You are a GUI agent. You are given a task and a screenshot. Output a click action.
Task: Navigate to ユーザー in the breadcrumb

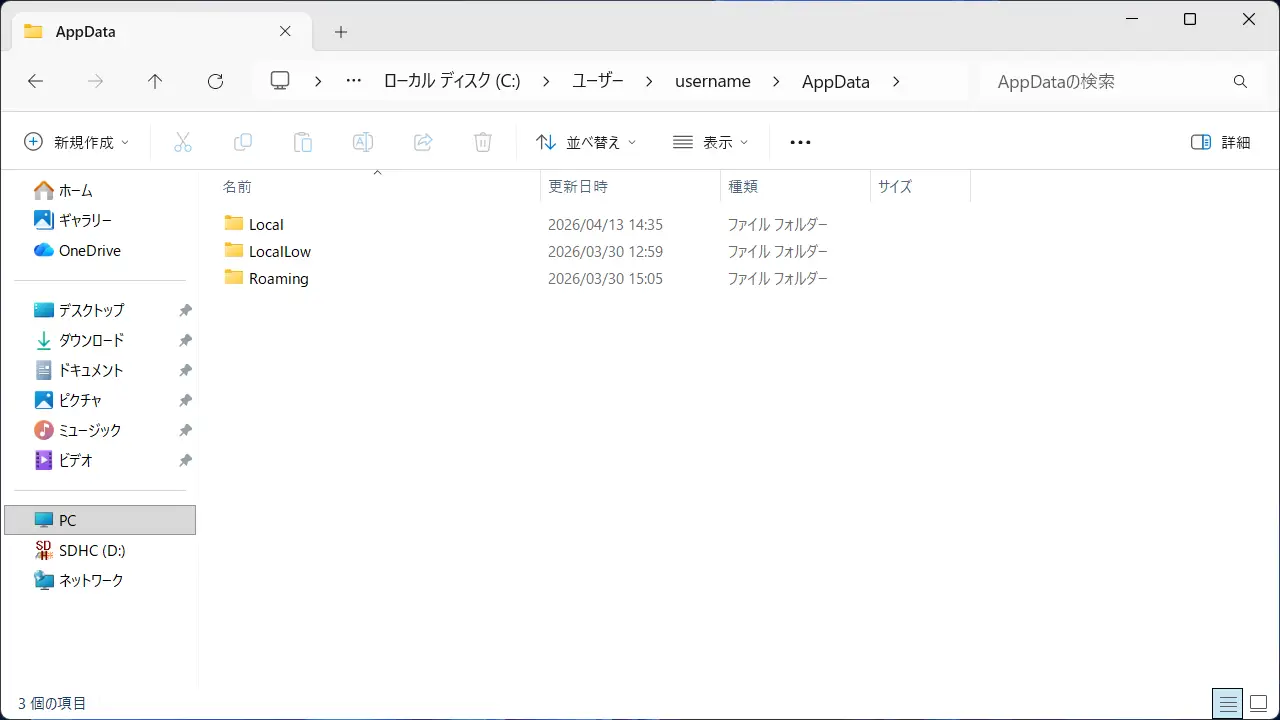[x=597, y=82]
